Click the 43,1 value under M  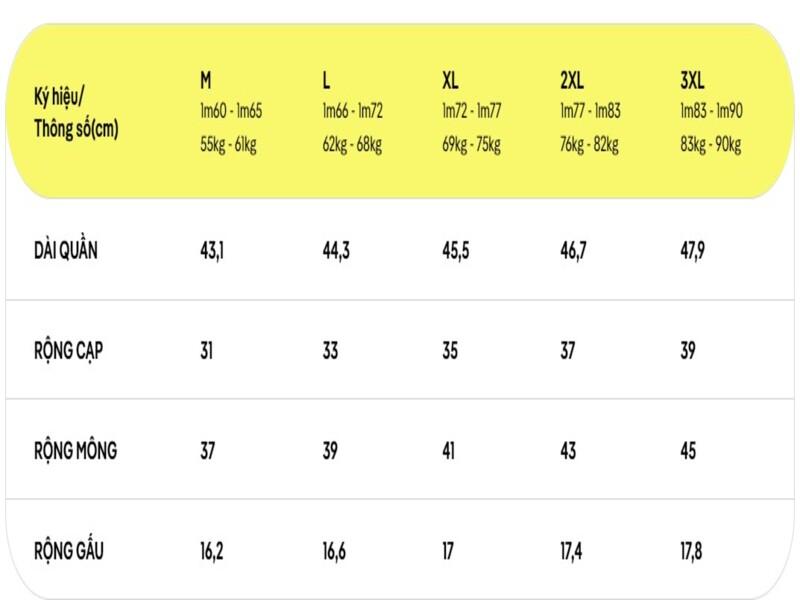212,250
